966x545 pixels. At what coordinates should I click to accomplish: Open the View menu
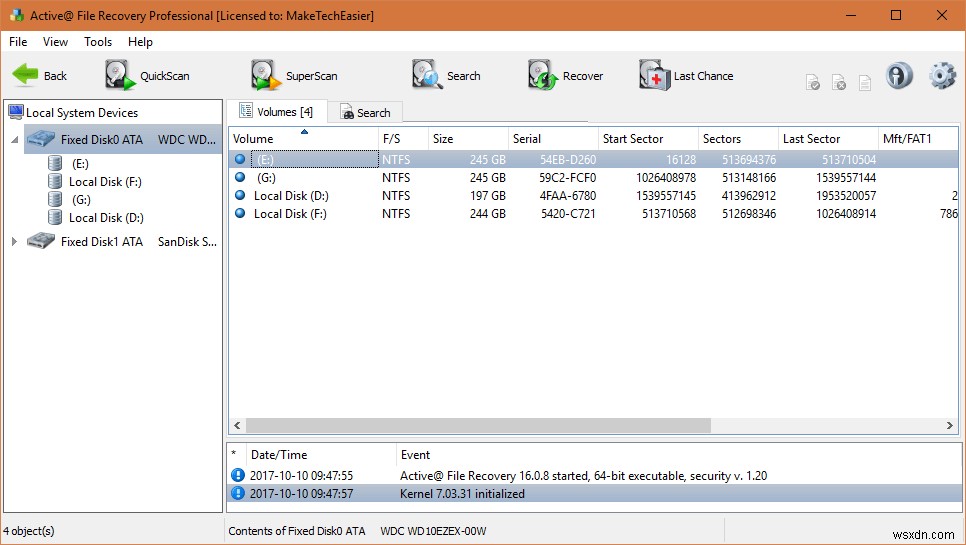pyautogui.click(x=55, y=41)
